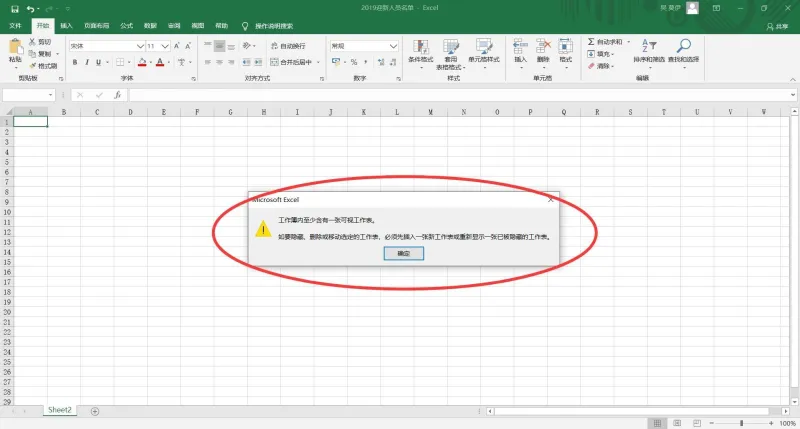
Task: Save the workbook from quick access toolbar
Action: click(x=15, y=9)
